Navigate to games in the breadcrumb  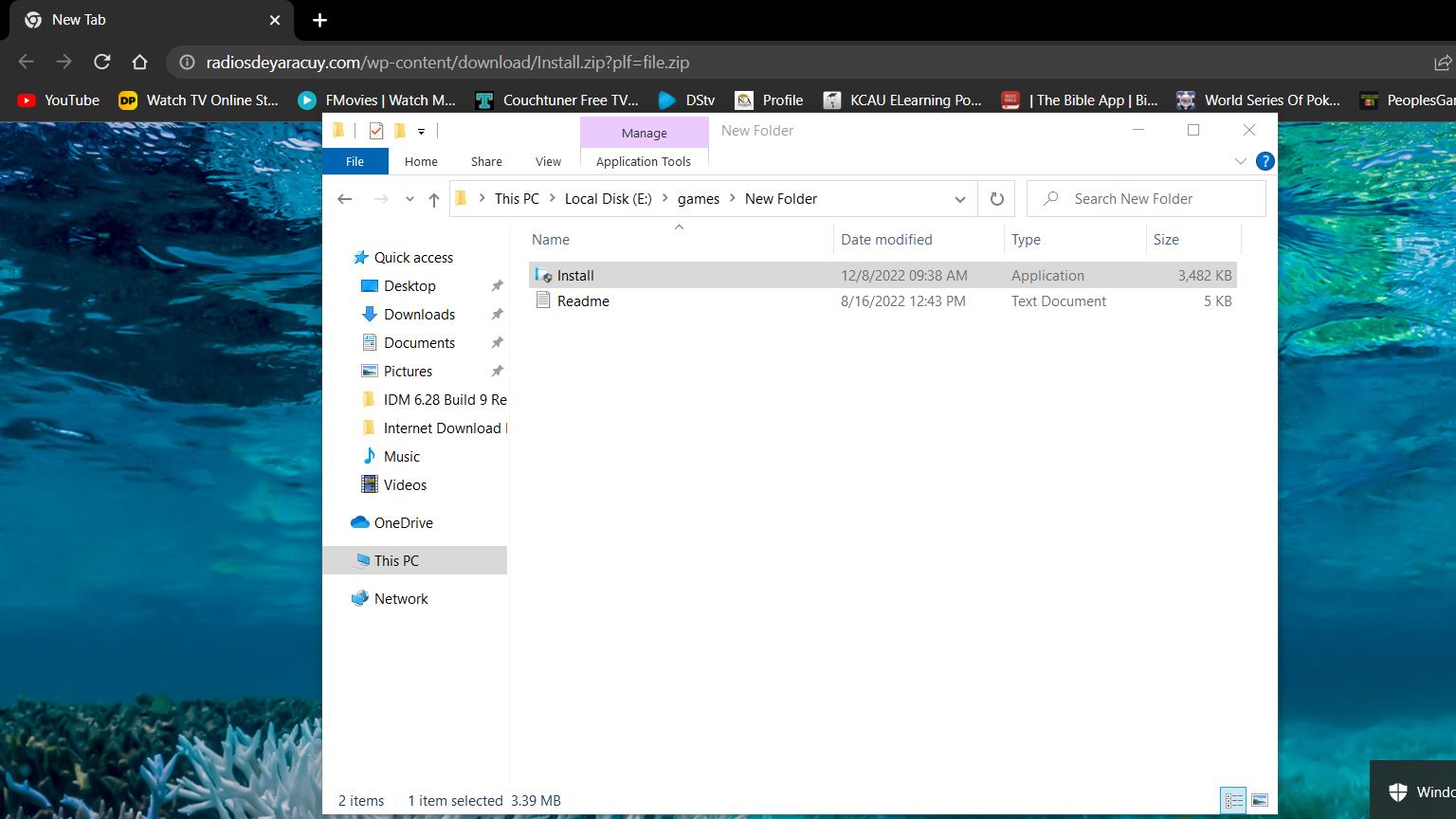click(698, 199)
